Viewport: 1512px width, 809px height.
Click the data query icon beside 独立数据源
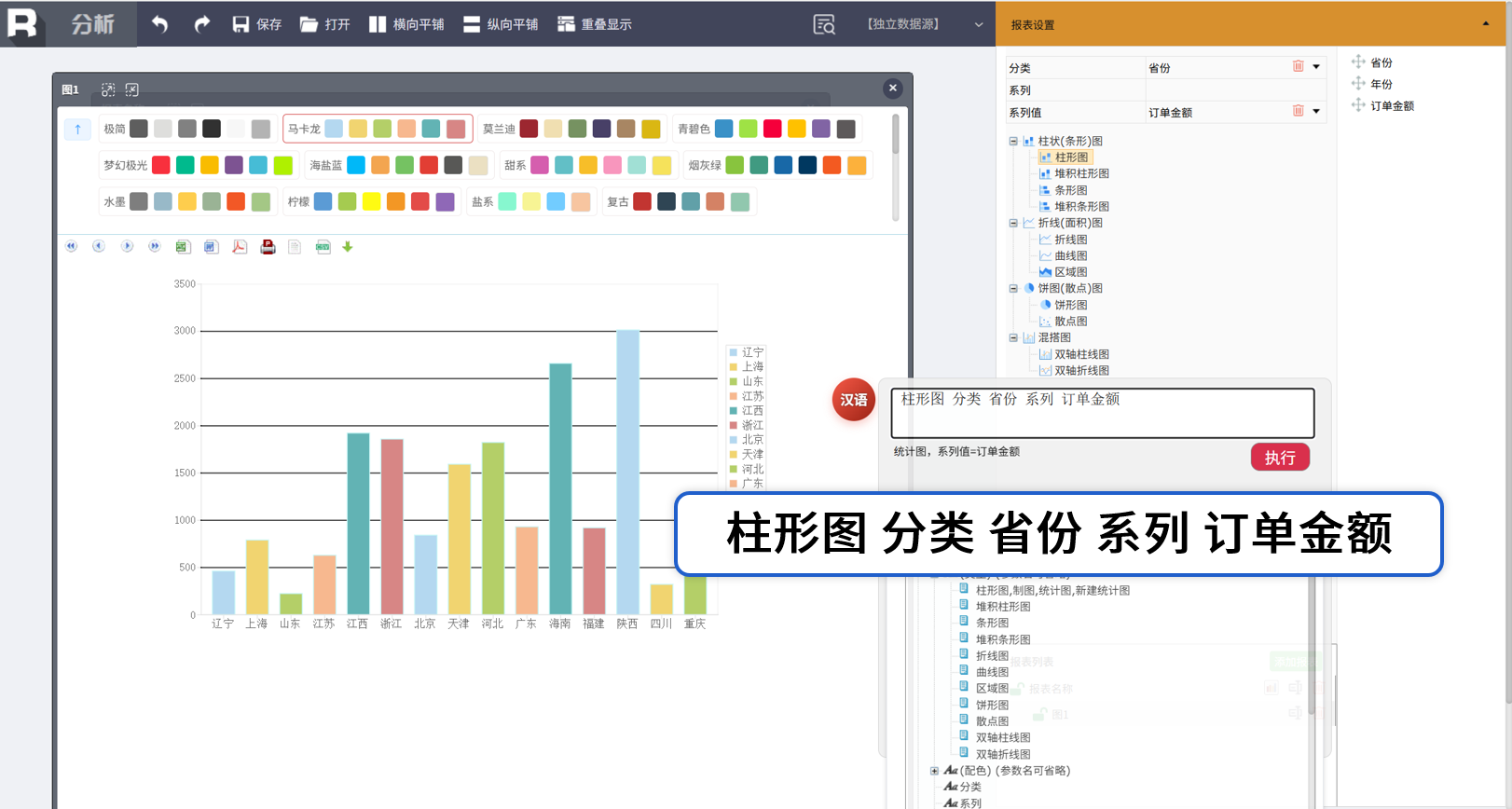pos(824,24)
